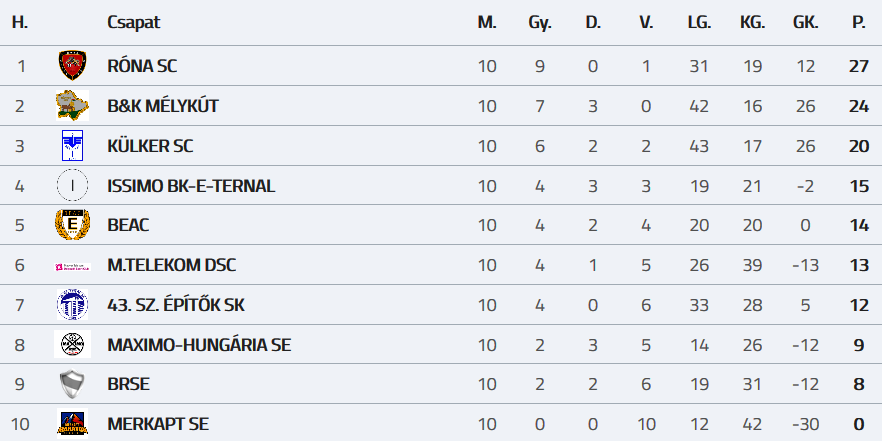Viewport: 882px width, 441px height.
Task: Open the BEAC team name link
Action: [x=128, y=225]
